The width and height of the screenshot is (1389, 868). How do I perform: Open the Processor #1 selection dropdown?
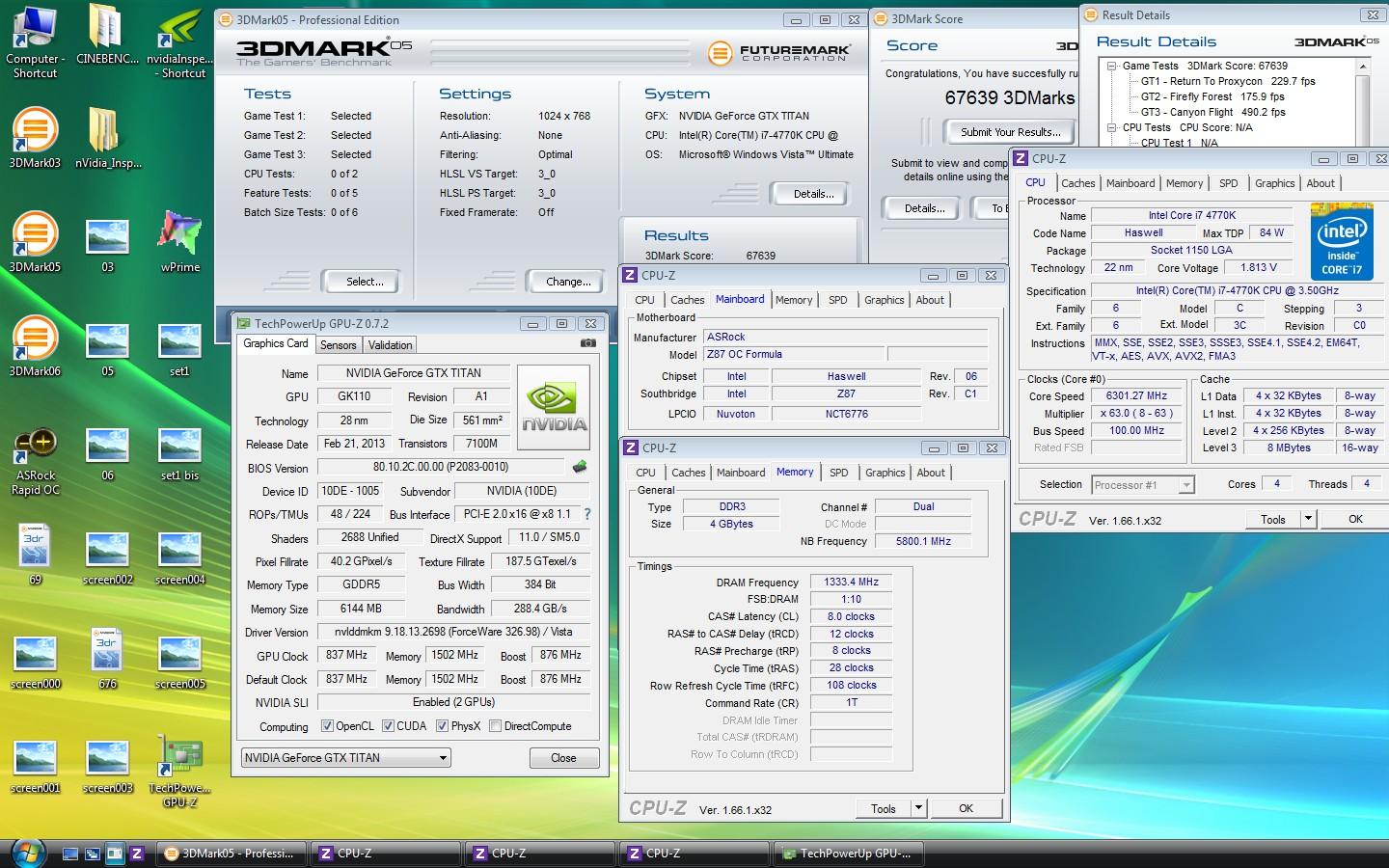point(1143,485)
